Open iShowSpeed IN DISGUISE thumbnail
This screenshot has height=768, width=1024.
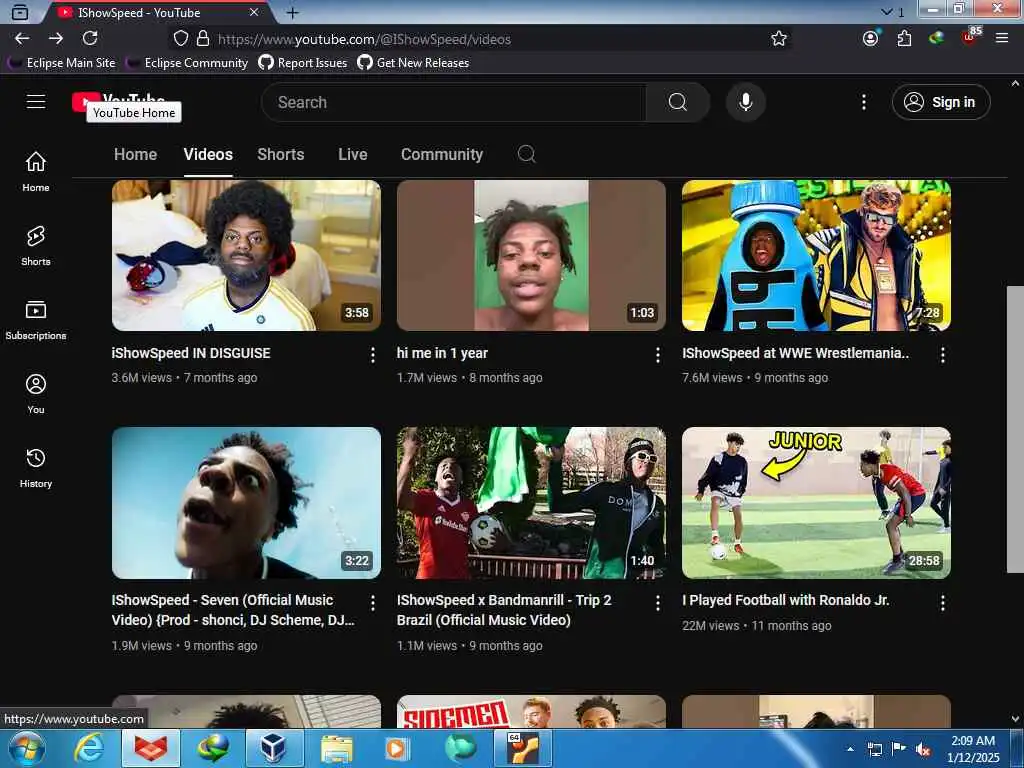tap(246, 255)
